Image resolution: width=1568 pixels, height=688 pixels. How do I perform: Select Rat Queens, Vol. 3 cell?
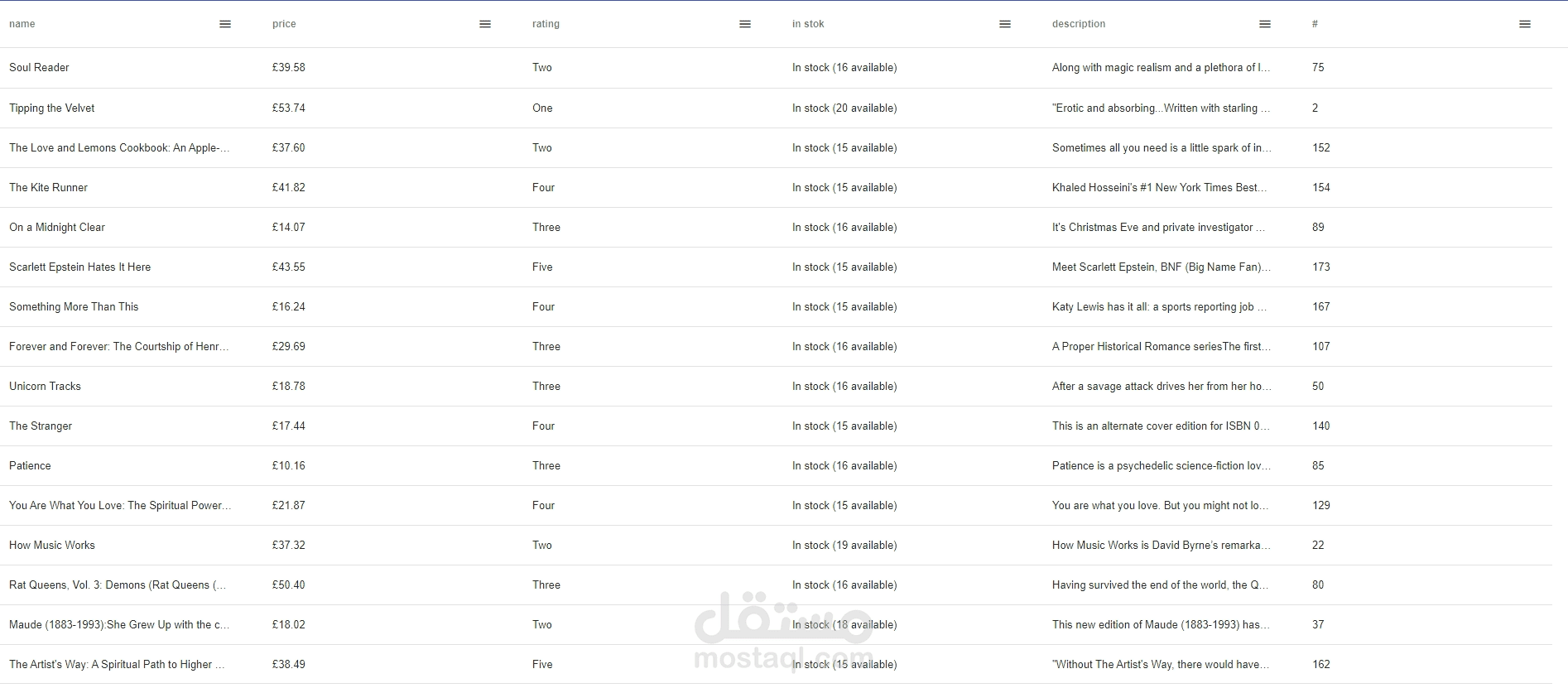[118, 585]
